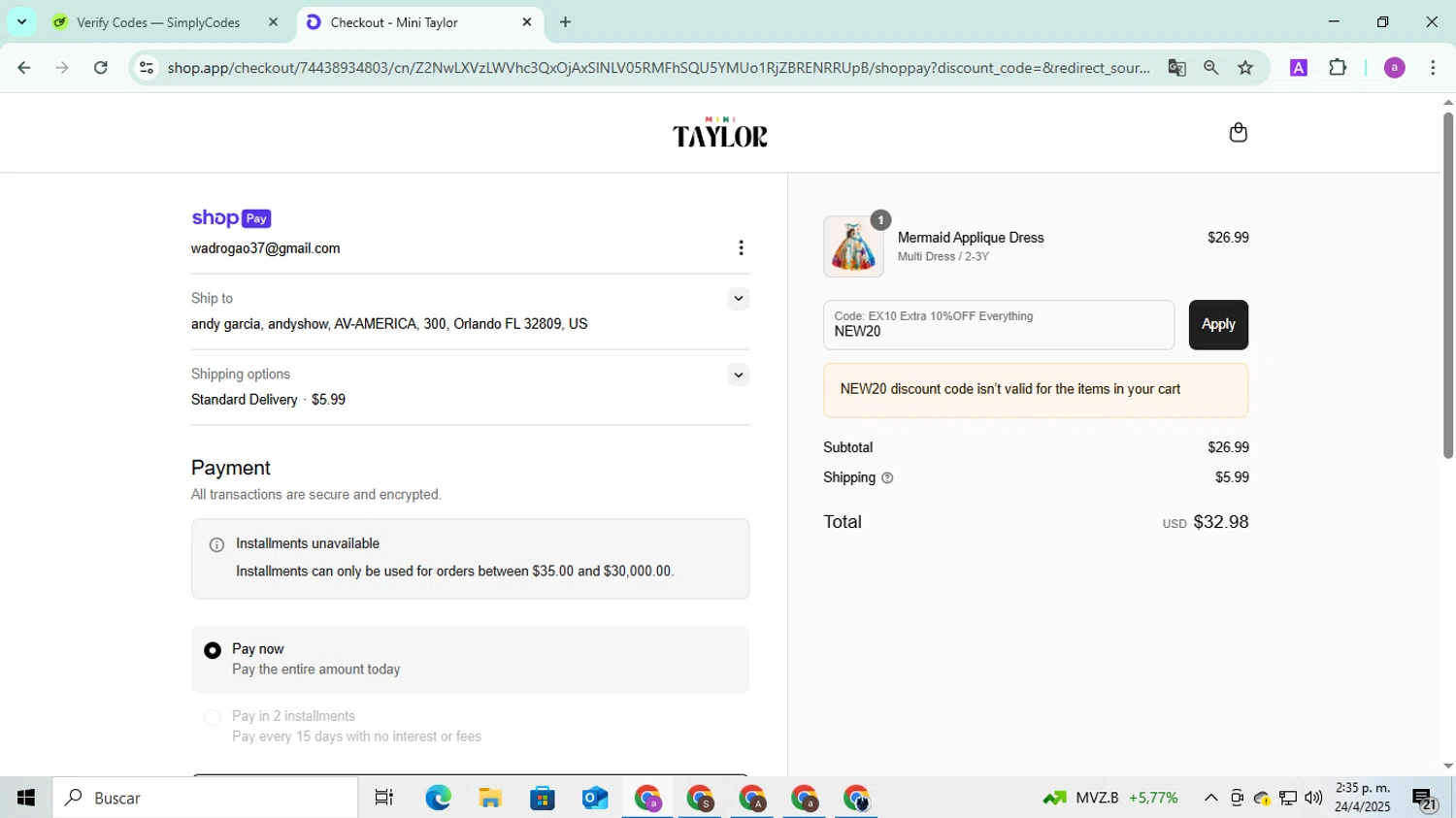Open the Windows Start menu
1456x818 pixels.
pyautogui.click(x=26, y=798)
